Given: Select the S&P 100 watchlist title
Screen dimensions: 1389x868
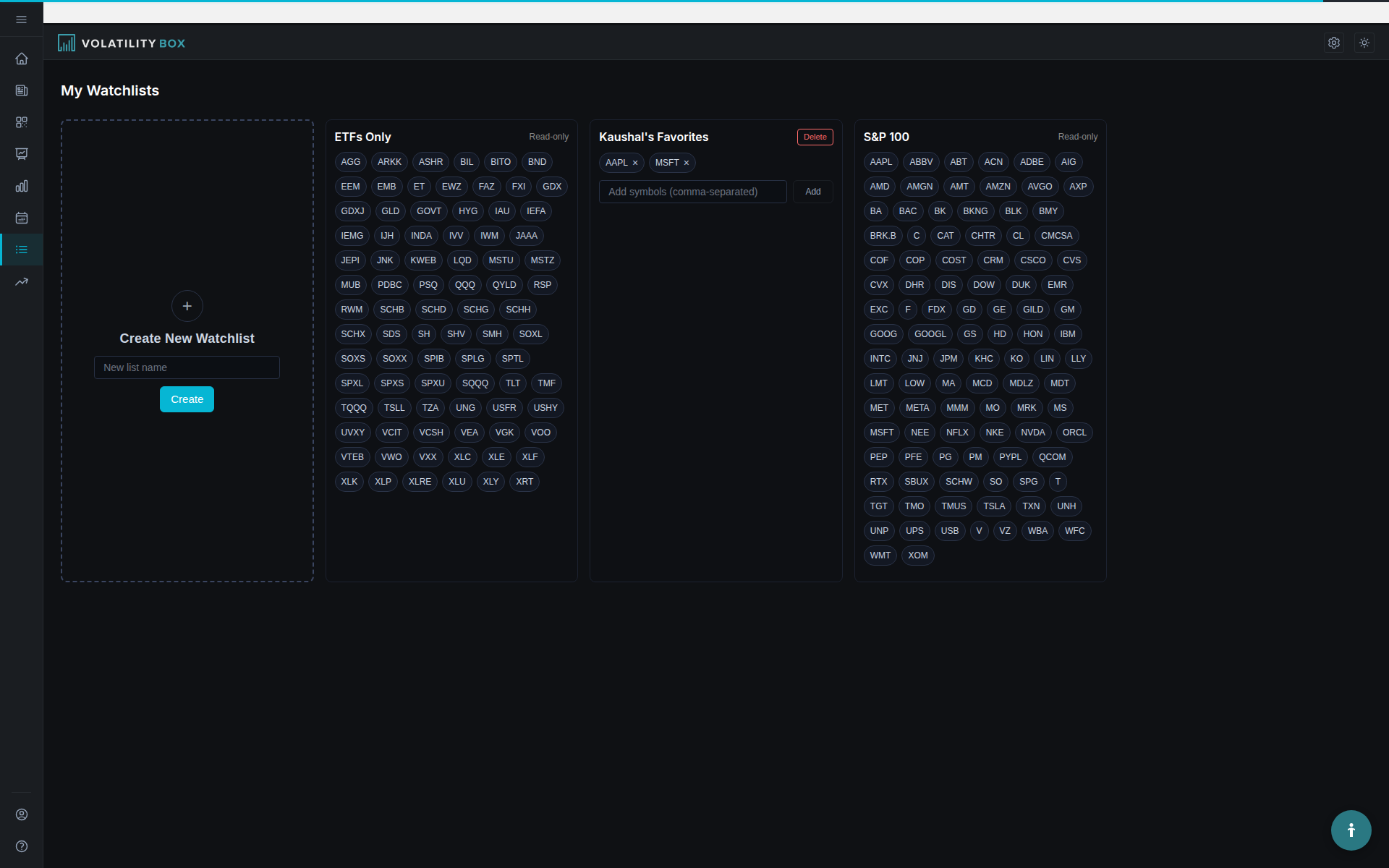Looking at the screenshot, I should pos(886,137).
